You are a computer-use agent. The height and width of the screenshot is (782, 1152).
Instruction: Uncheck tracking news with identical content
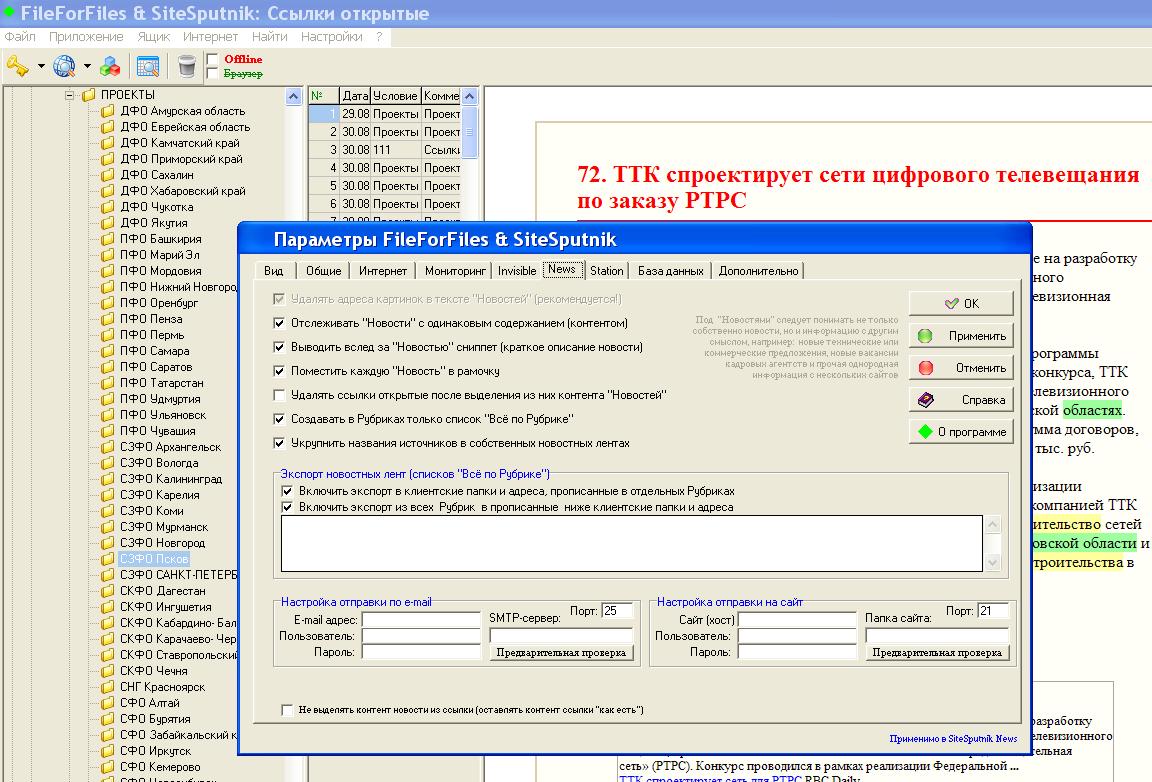point(279,323)
